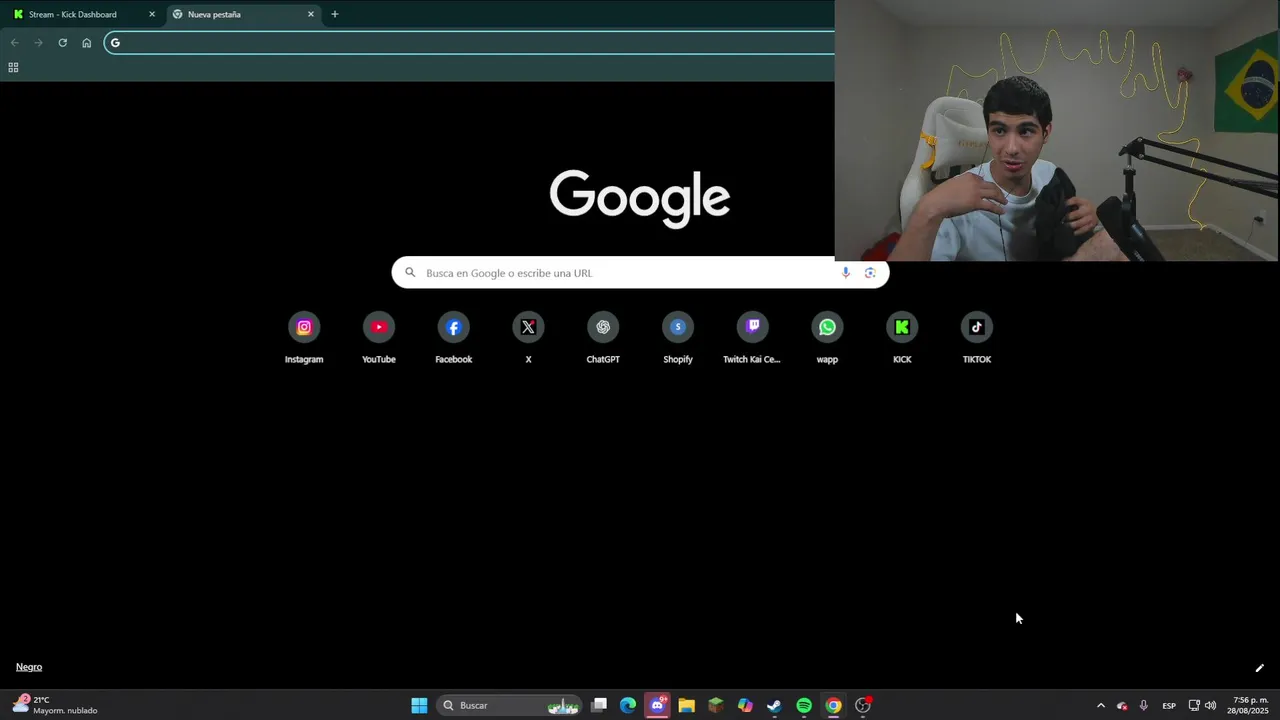Viewport: 1280px width, 720px height.
Task: Click the taskbar Buscar search box
Action: coord(510,706)
